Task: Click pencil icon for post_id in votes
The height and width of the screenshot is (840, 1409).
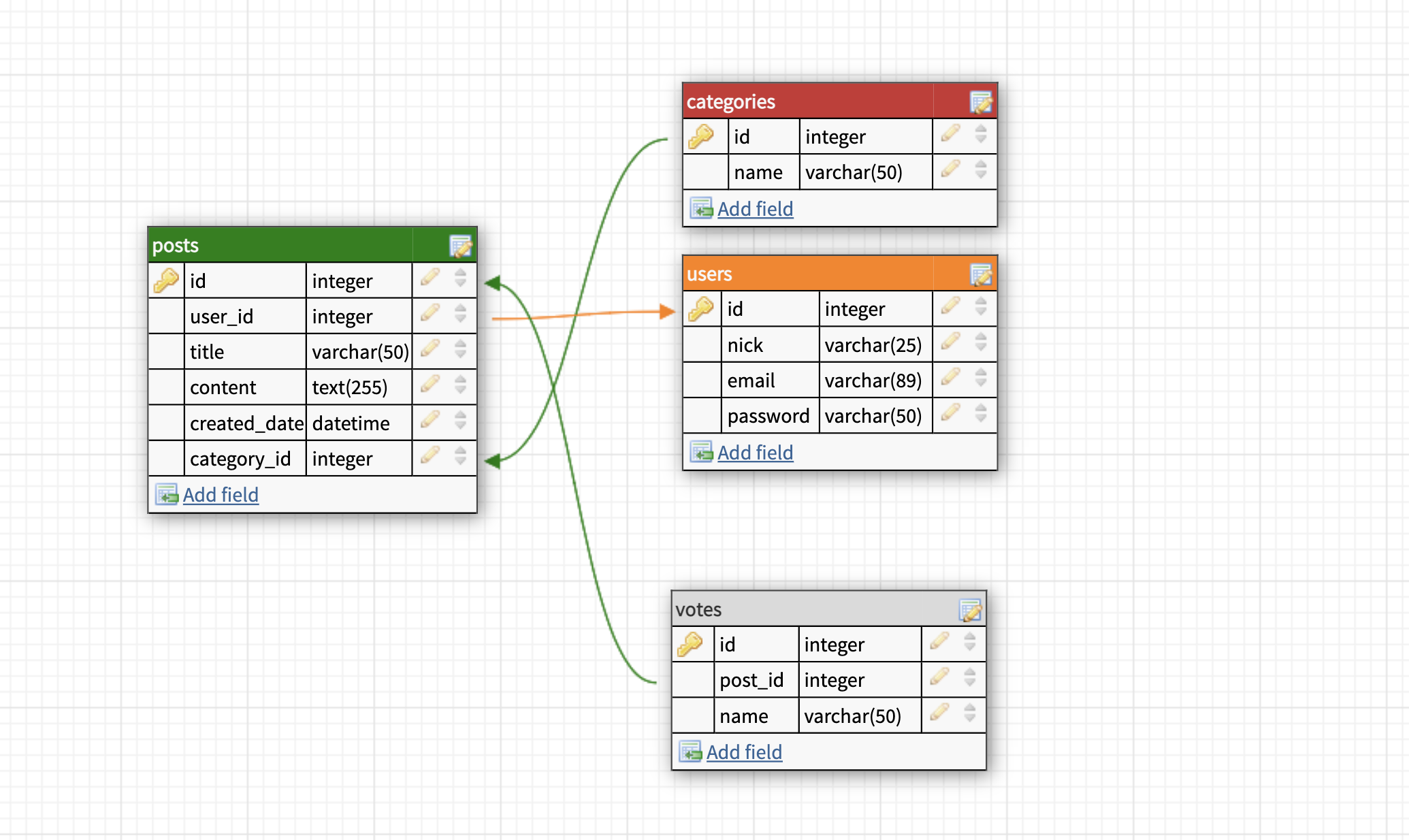Action: [x=940, y=677]
